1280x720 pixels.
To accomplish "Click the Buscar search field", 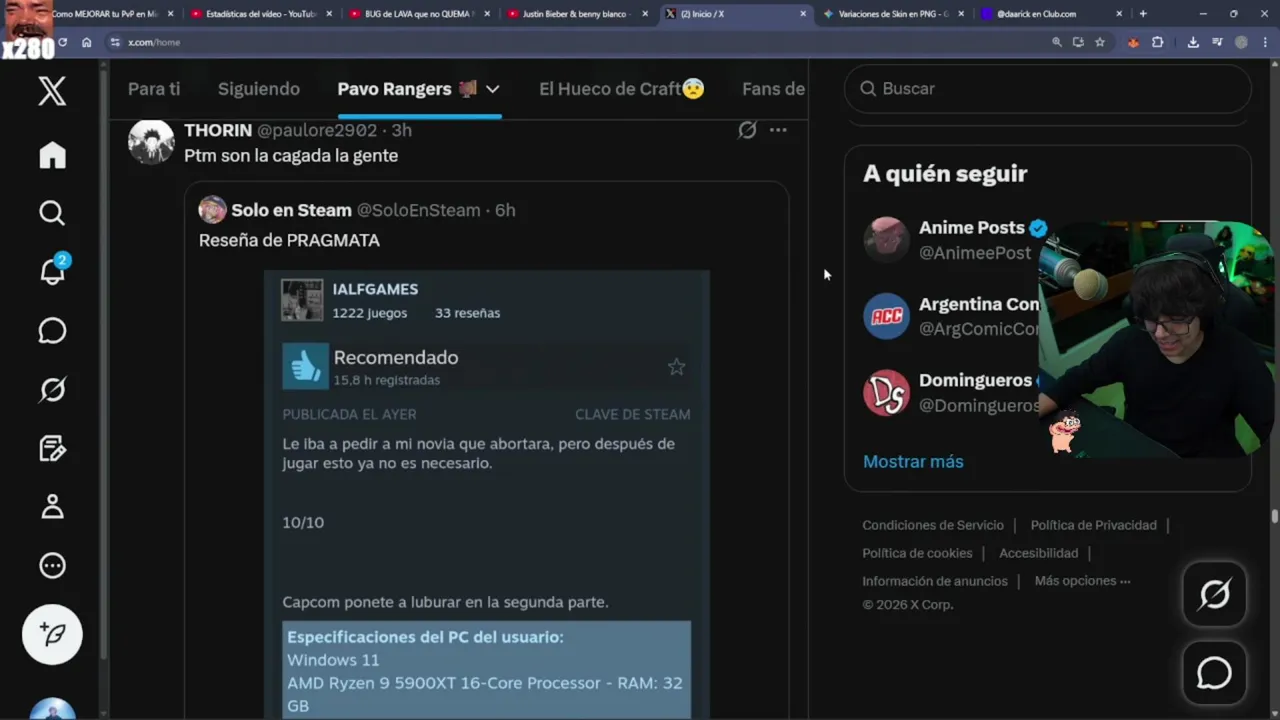I will coord(1048,89).
